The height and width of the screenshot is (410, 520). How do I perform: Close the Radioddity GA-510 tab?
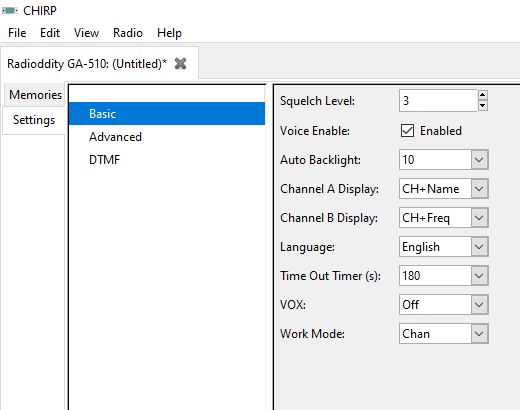click(180, 63)
